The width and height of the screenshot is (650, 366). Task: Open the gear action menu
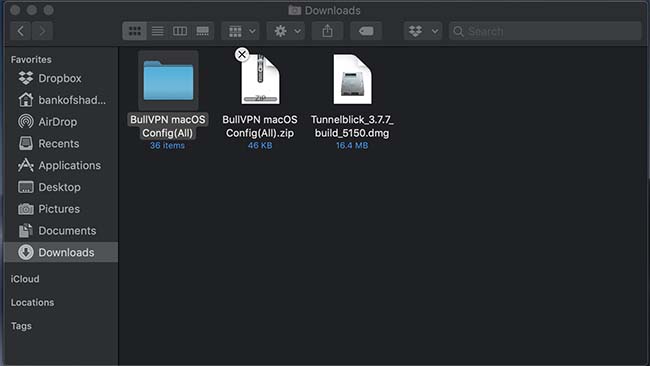click(286, 31)
